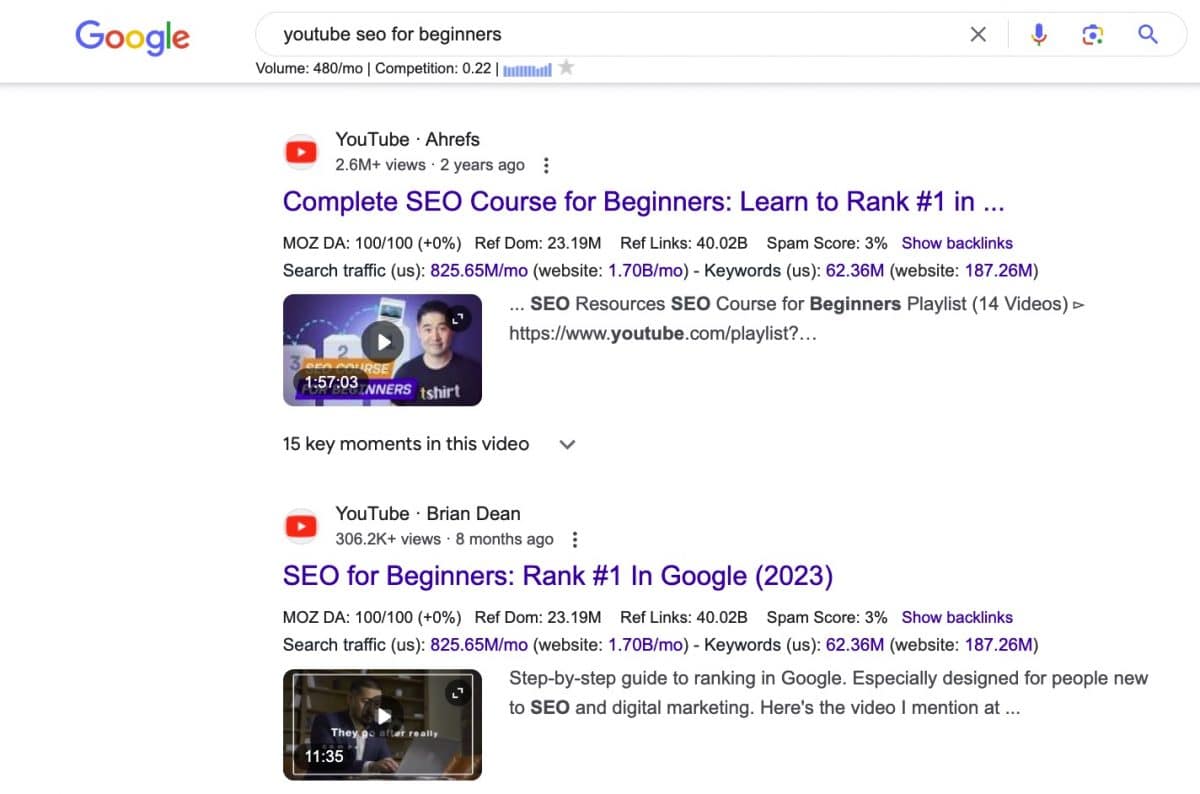1200x794 pixels.
Task: Open 825.65M/mo traffic link under Ahrefs result
Action: pos(479,270)
